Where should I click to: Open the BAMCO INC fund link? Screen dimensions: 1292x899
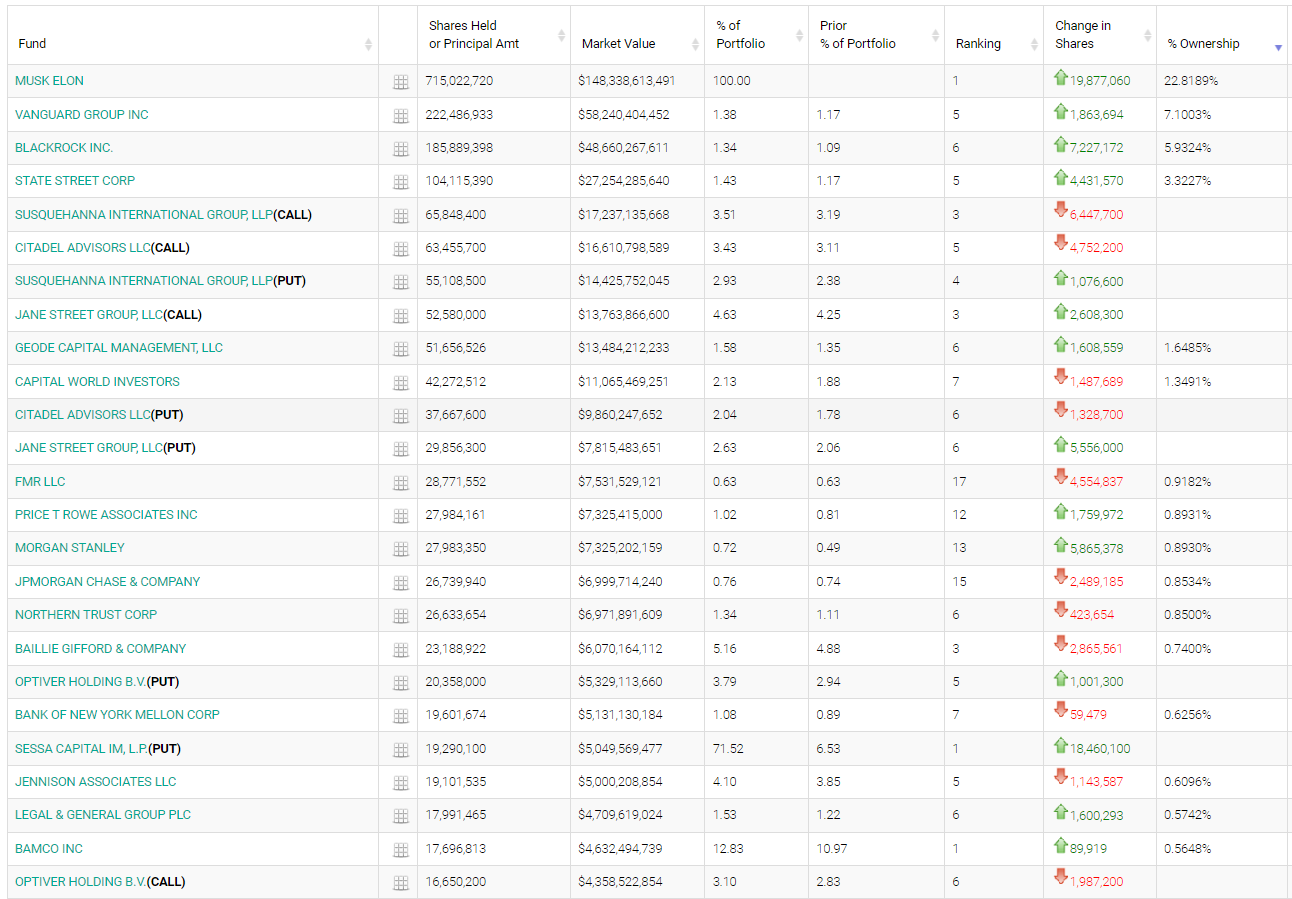(49, 849)
